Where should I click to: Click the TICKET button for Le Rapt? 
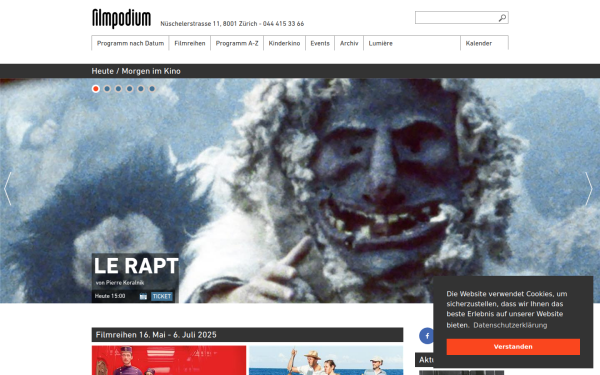[162, 297]
